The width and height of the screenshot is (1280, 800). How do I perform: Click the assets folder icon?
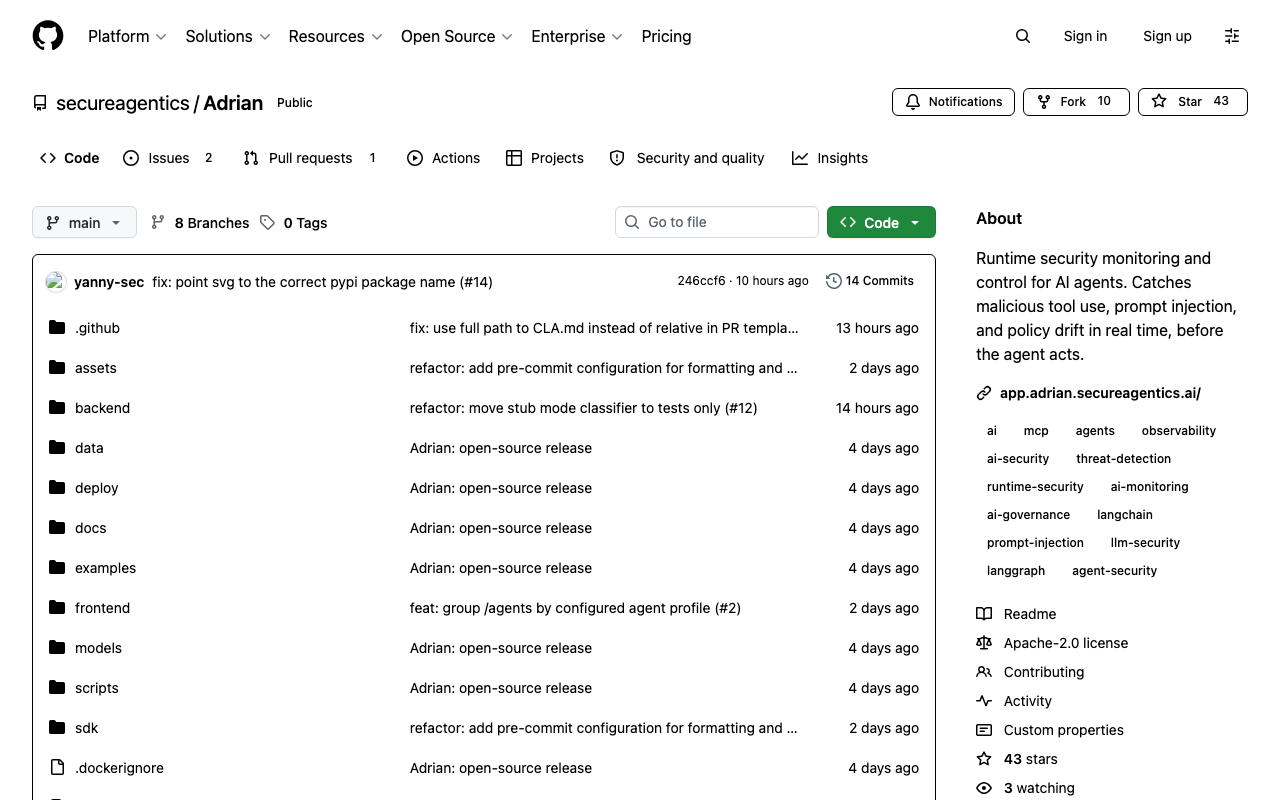(x=57, y=368)
